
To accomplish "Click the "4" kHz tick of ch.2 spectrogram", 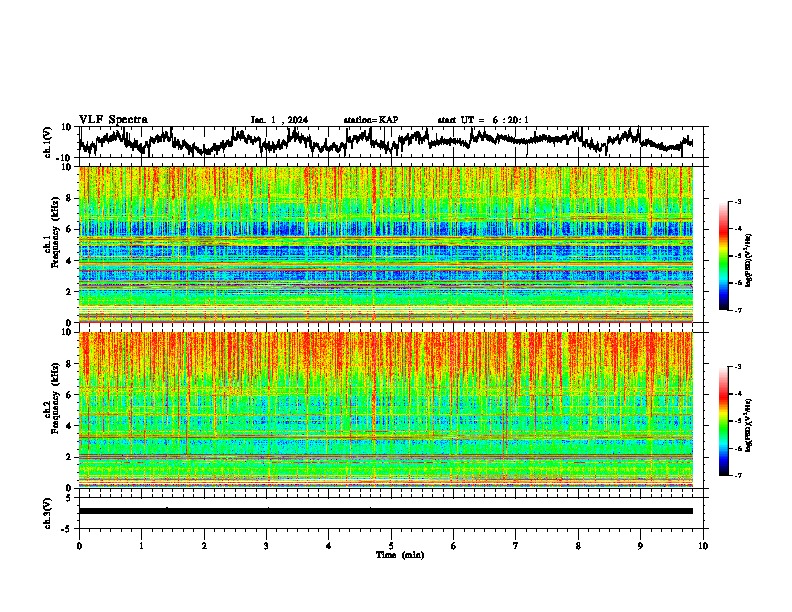I will click(x=69, y=426).
